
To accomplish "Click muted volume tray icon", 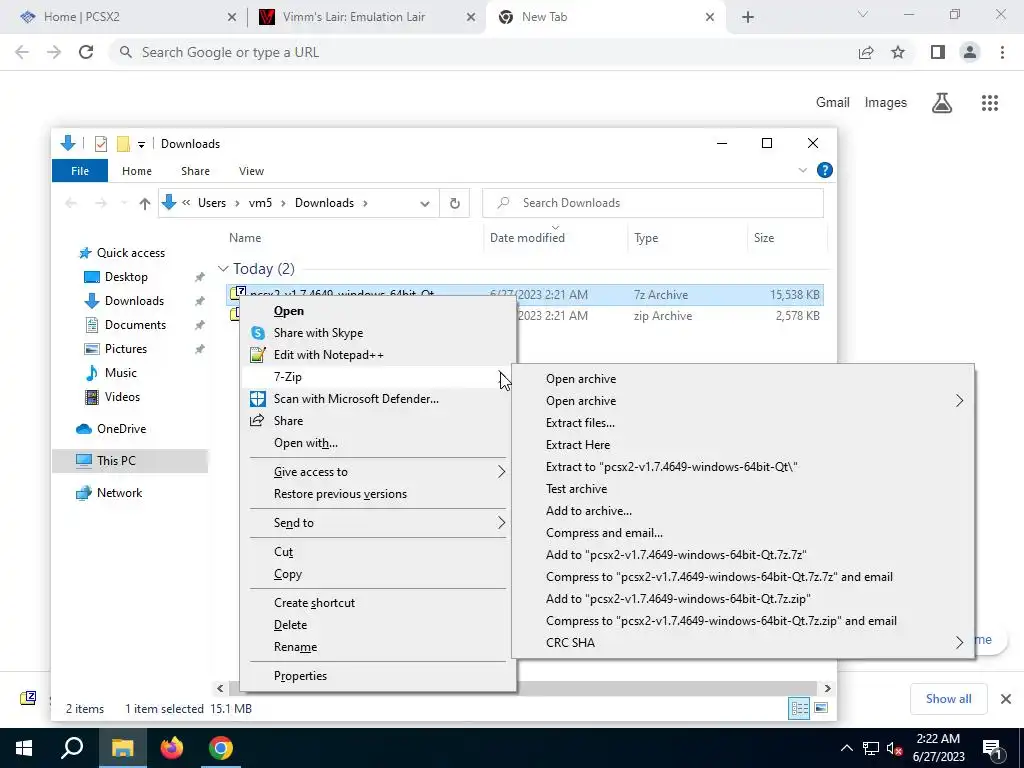I will point(894,748).
